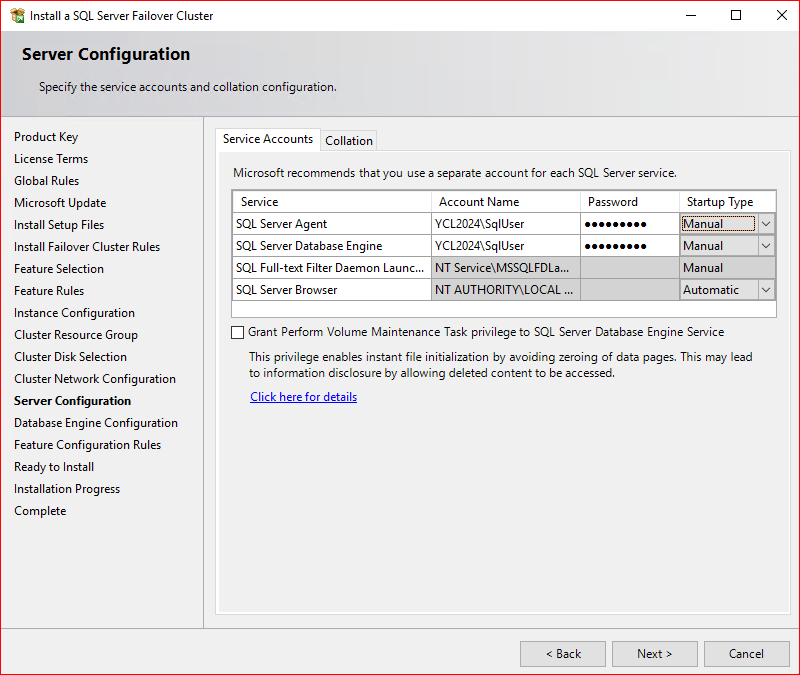Select the SQL Full-text Filter Daemon Launcher row

[504, 268]
